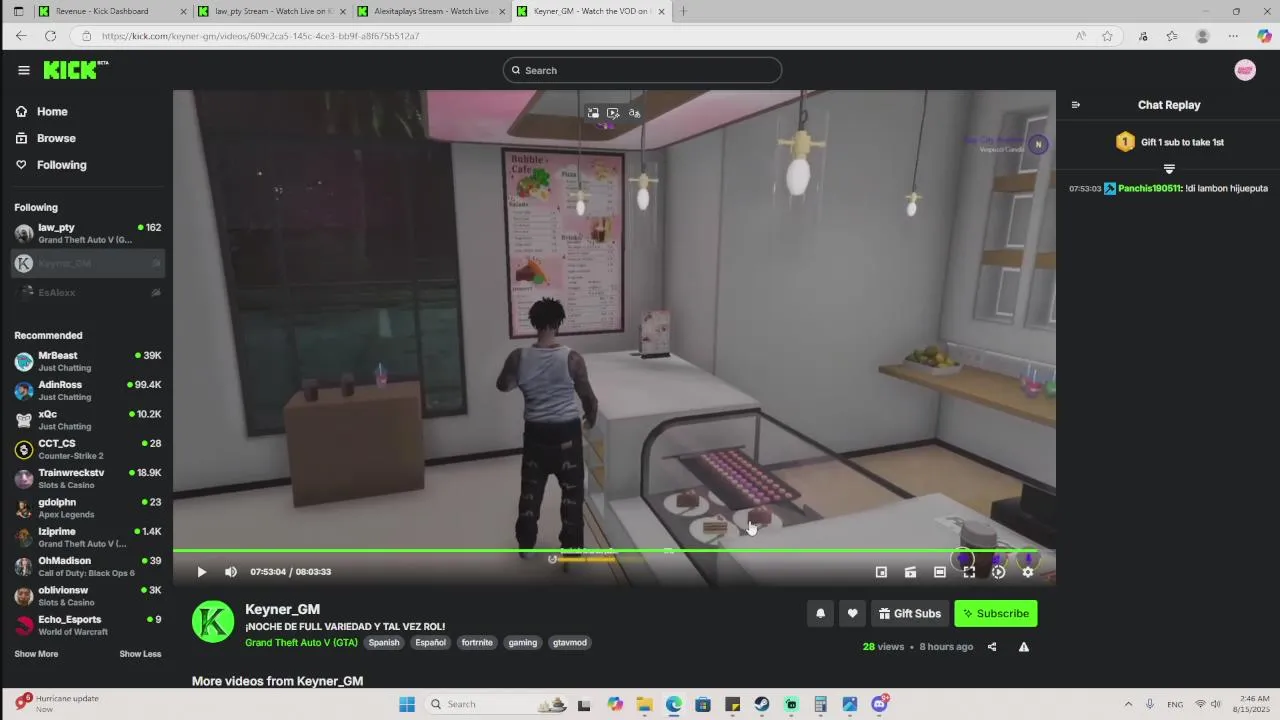Mute the video volume
Screen dimensions: 1280x720
231,572
